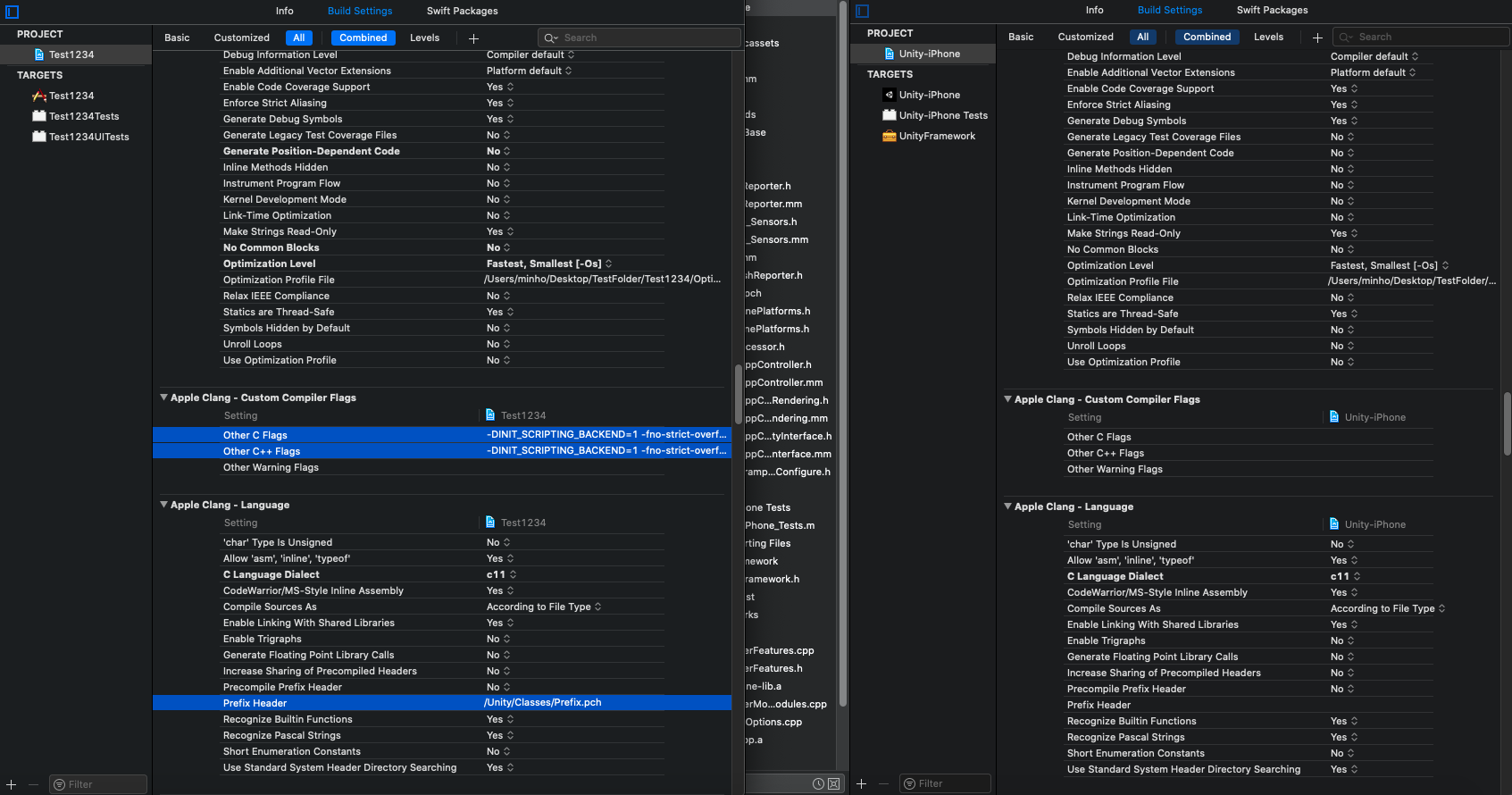Focus target Filter field in left window
1512x795 pixels.
(x=98, y=784)
